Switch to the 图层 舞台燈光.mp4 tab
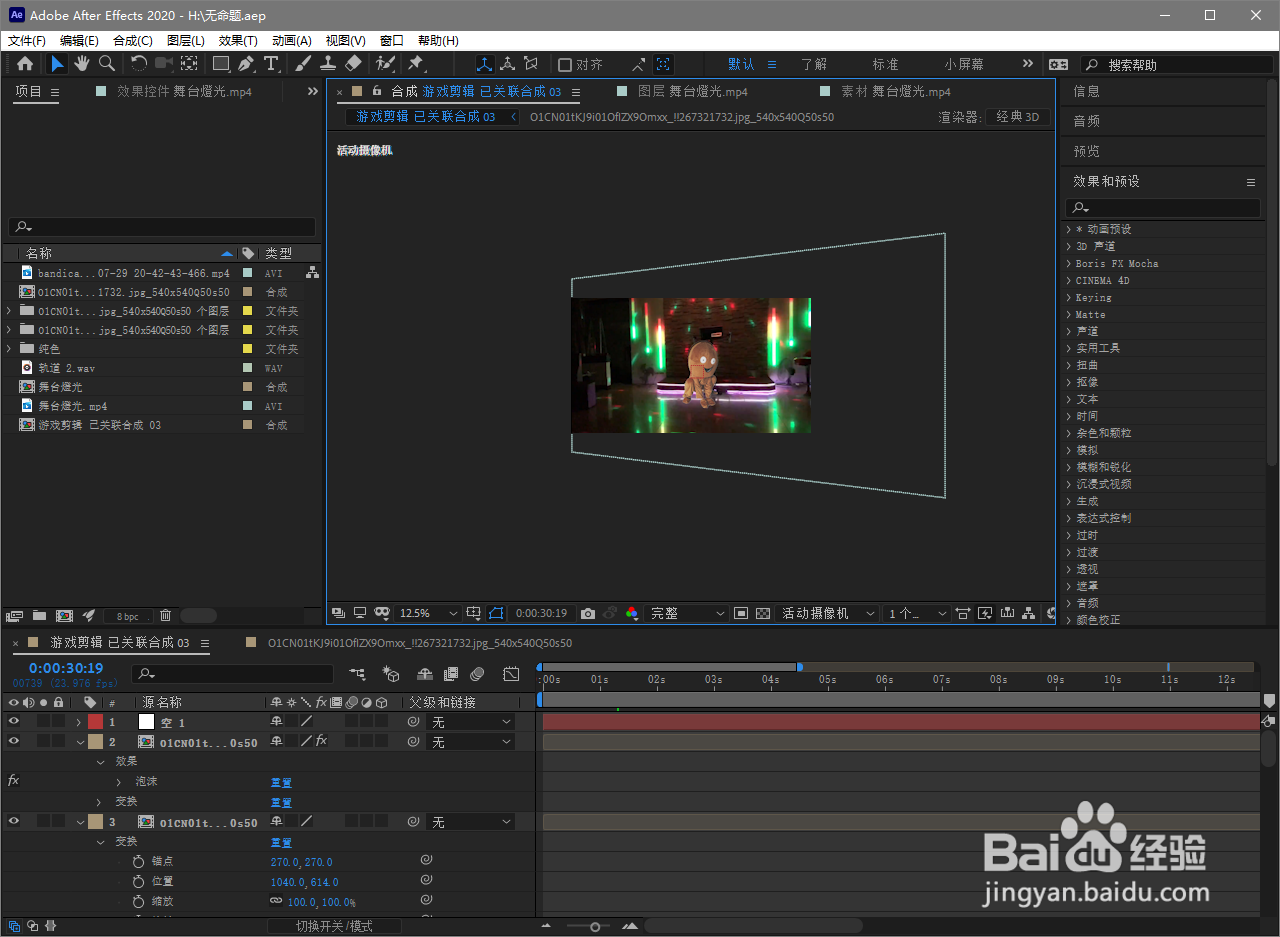This screenshot has height=937, width=1280. tap(693, 91)
